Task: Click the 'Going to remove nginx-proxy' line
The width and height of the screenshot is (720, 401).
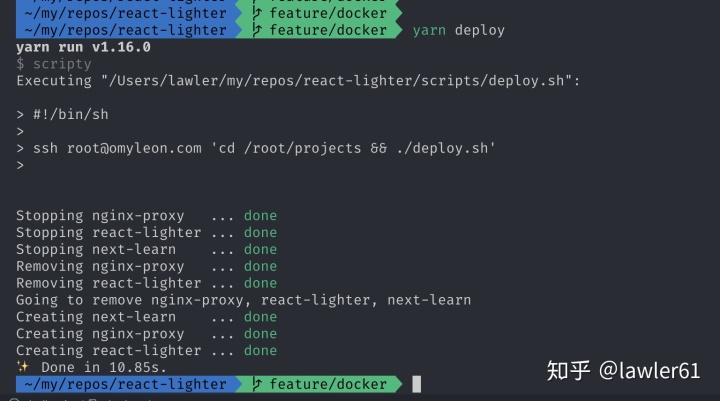Action: tap(243, 300)
